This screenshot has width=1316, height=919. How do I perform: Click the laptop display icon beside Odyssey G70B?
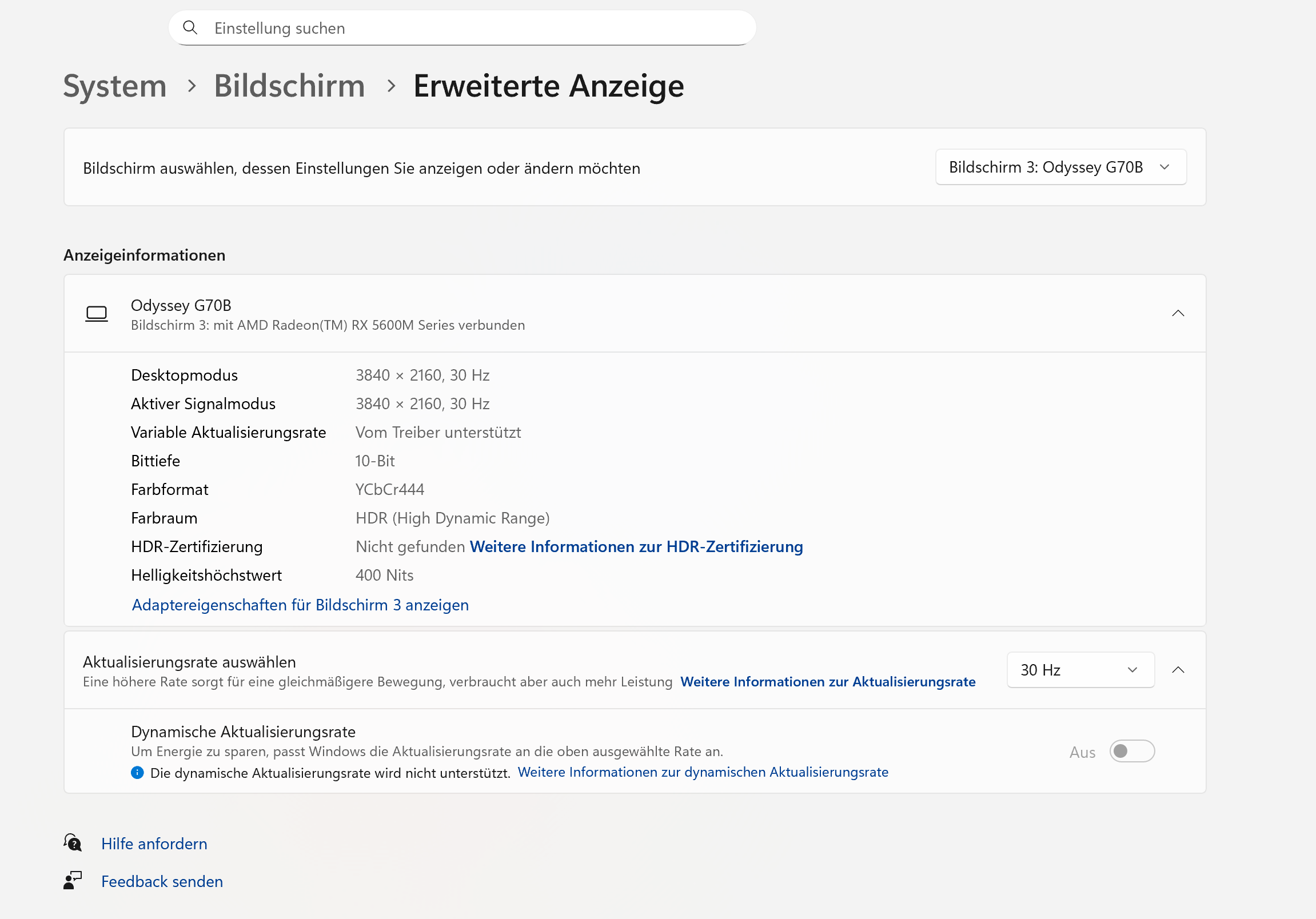(x=96, y=313)
